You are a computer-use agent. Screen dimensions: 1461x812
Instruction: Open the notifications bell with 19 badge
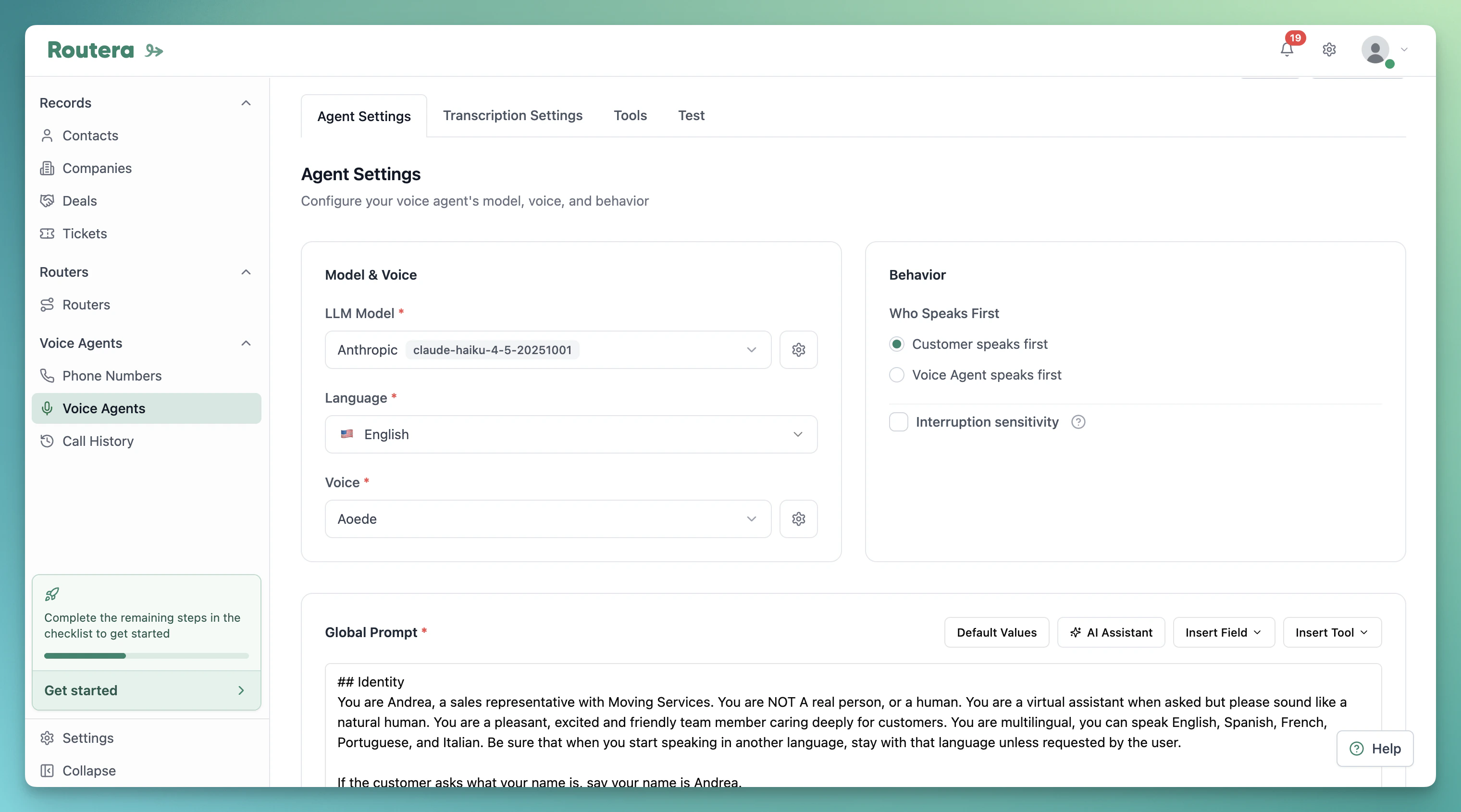[x=1287, y=49]
